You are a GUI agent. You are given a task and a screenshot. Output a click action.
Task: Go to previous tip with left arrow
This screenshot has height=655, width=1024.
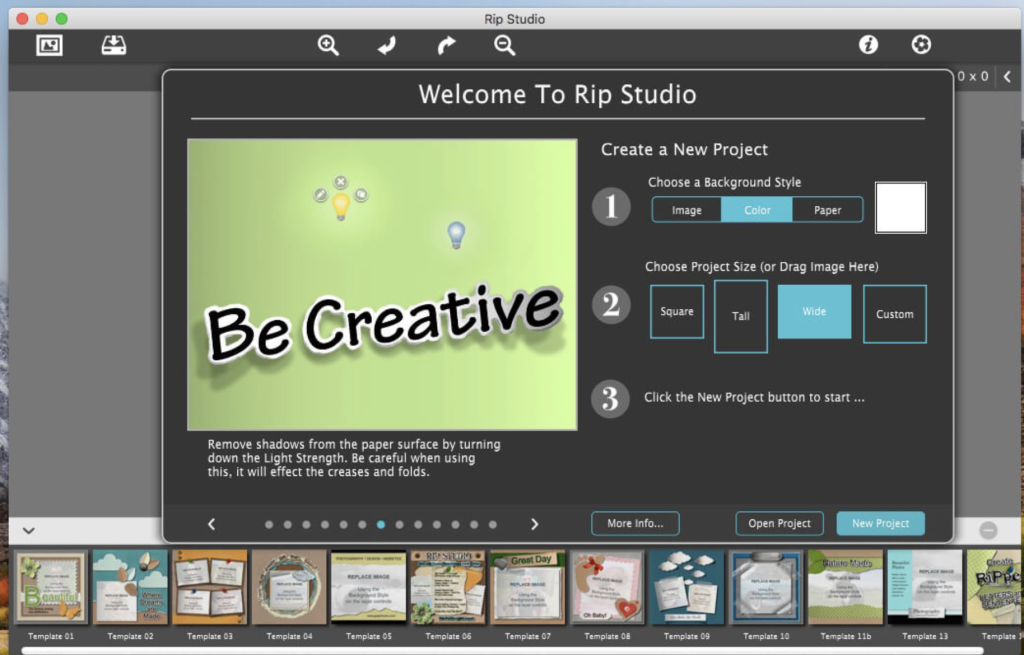(x=212, y=524)
